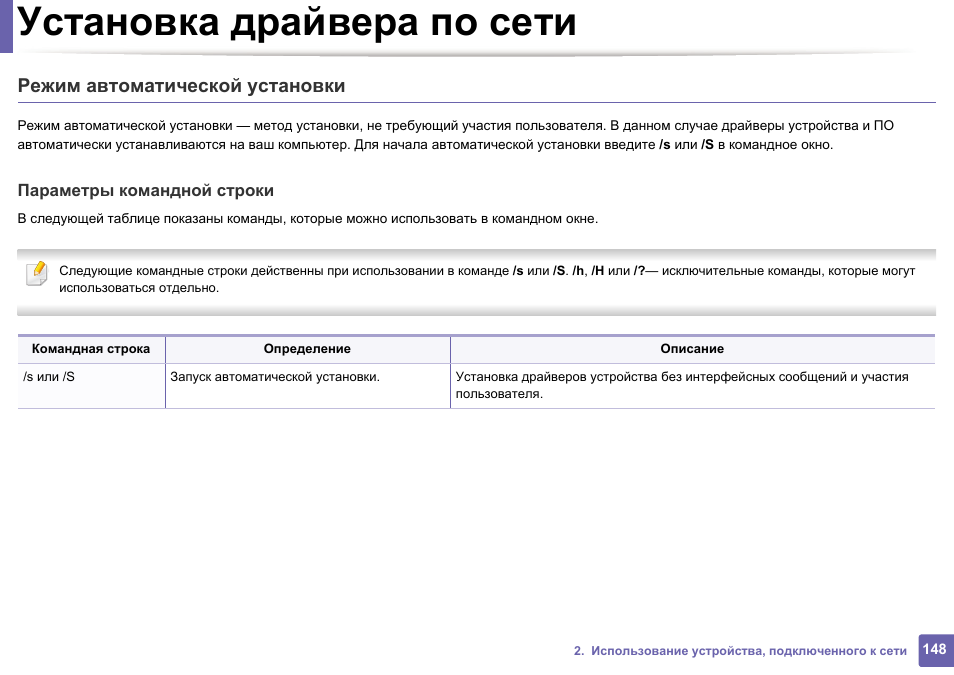Click subheading 'Параметры командной строки'

145,191
